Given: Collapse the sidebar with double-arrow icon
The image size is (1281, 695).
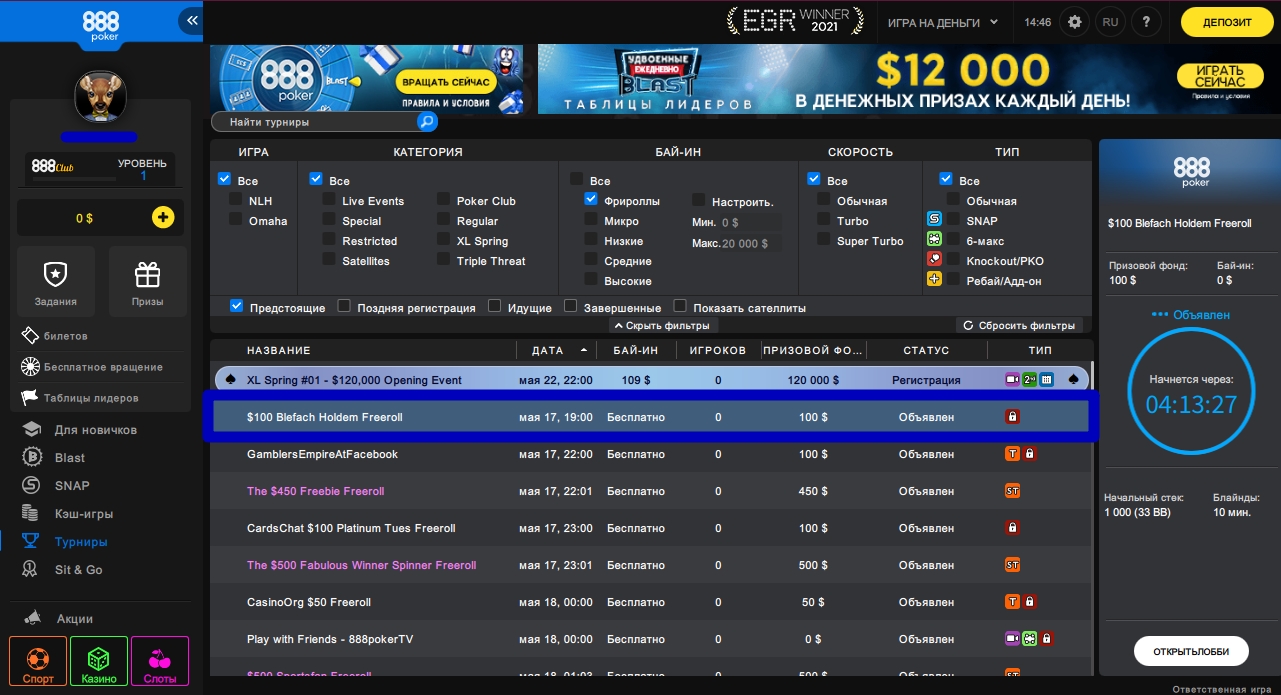Looking at the screenshot, I should click(x=192, y=20).
